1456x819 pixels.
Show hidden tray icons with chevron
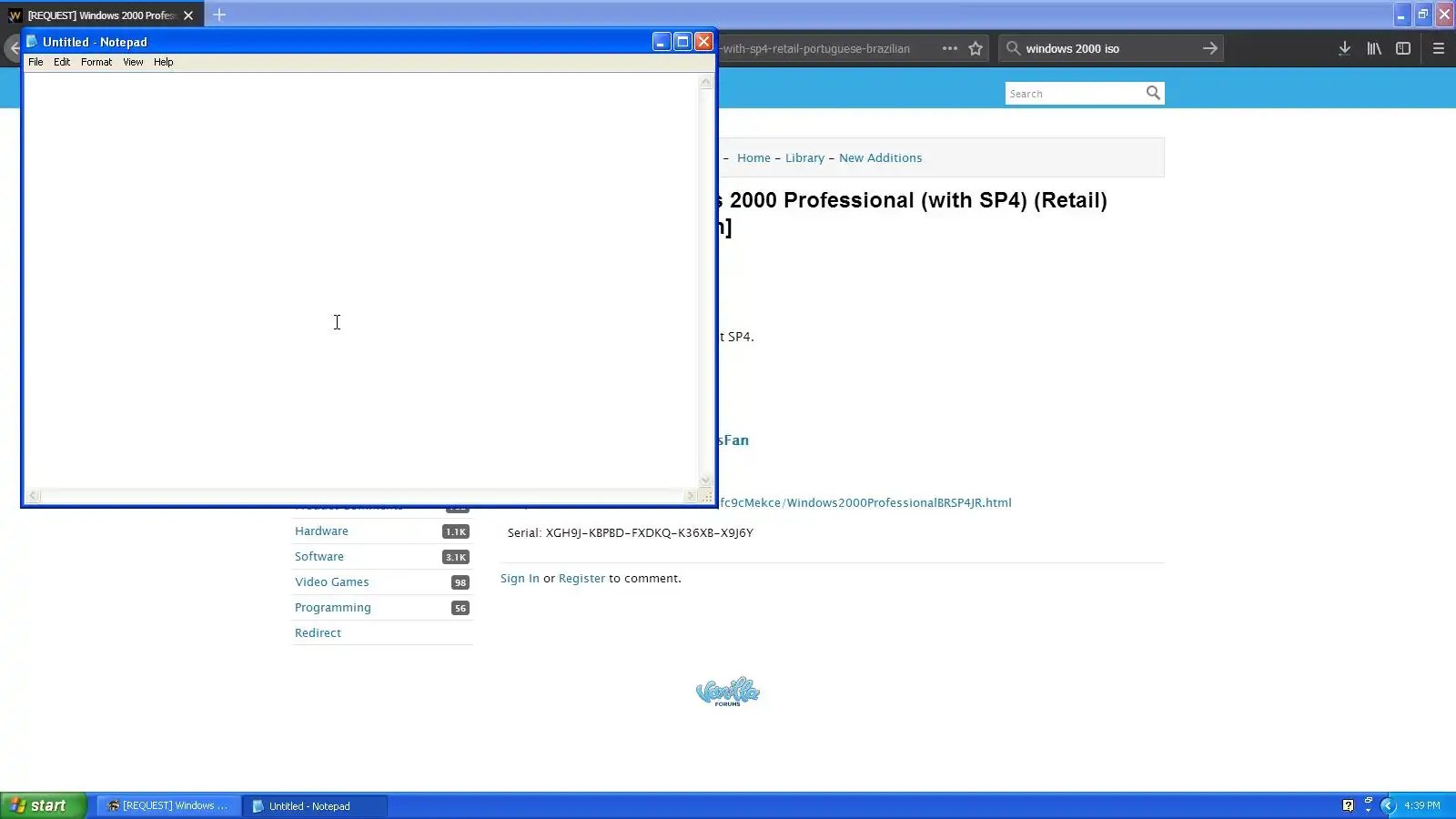tap(1388, 805)
